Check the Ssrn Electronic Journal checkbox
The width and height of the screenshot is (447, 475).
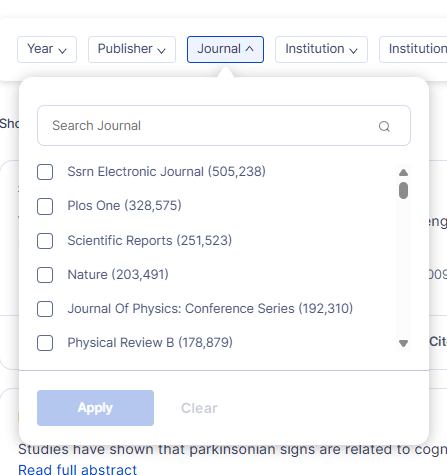pos(45,172)
